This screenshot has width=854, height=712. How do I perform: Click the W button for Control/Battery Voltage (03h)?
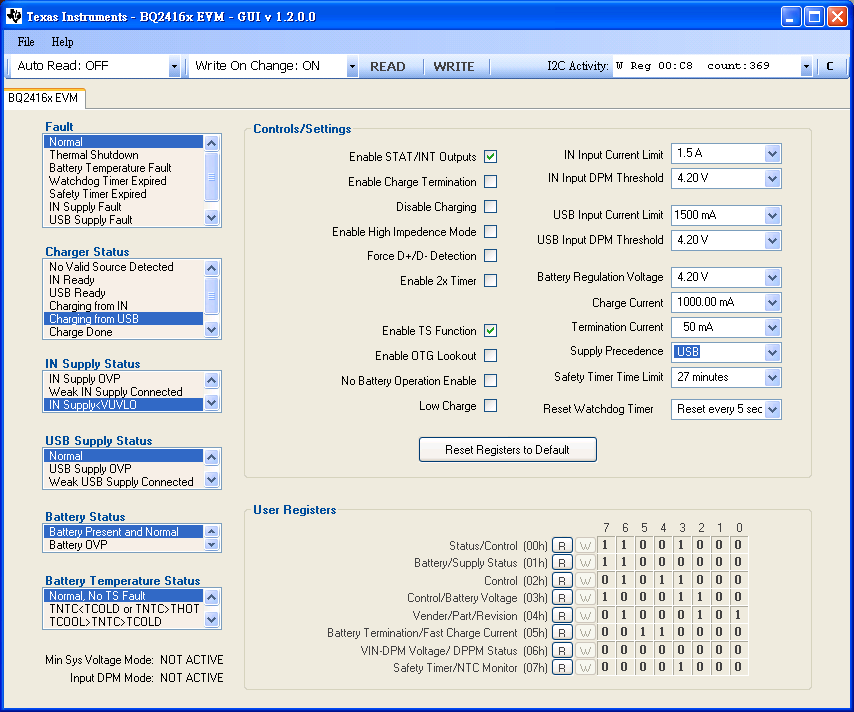585,598
